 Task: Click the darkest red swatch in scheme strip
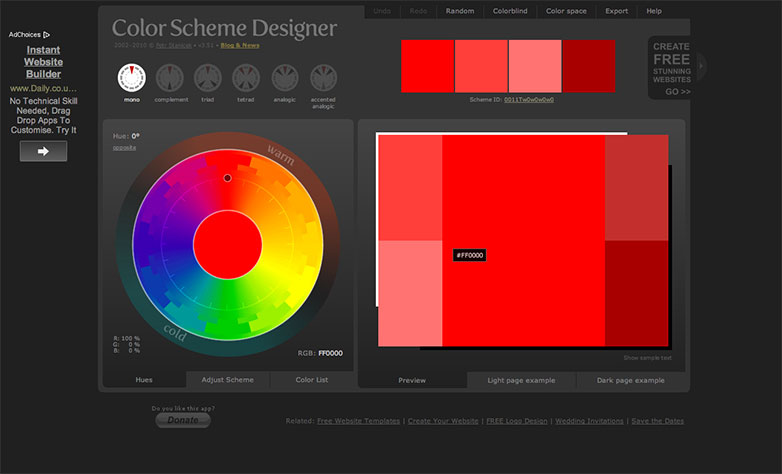[589, 66]
